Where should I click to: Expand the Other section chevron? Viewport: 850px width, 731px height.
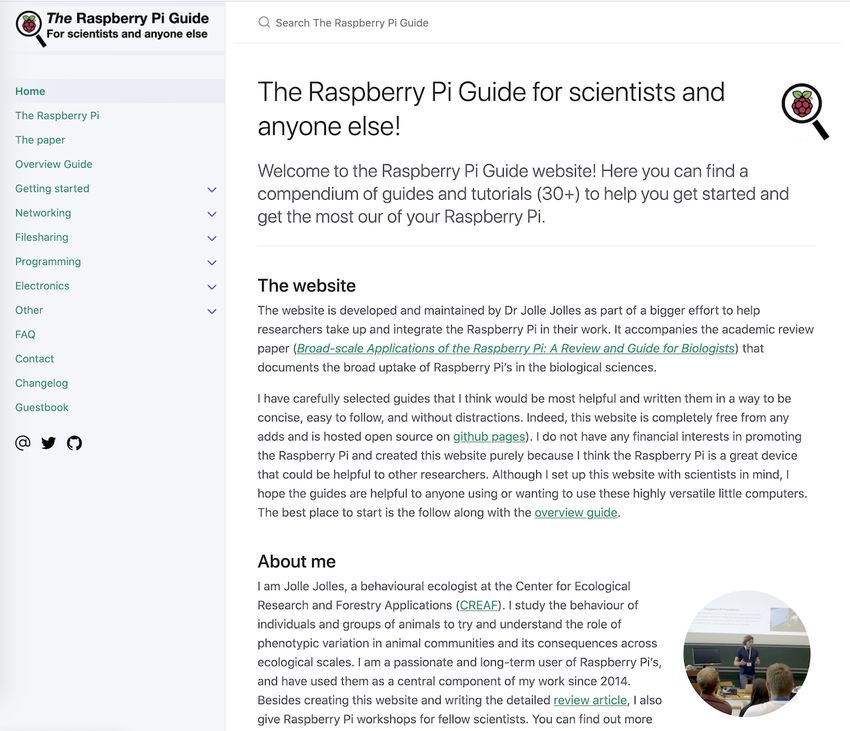[212, 312]
